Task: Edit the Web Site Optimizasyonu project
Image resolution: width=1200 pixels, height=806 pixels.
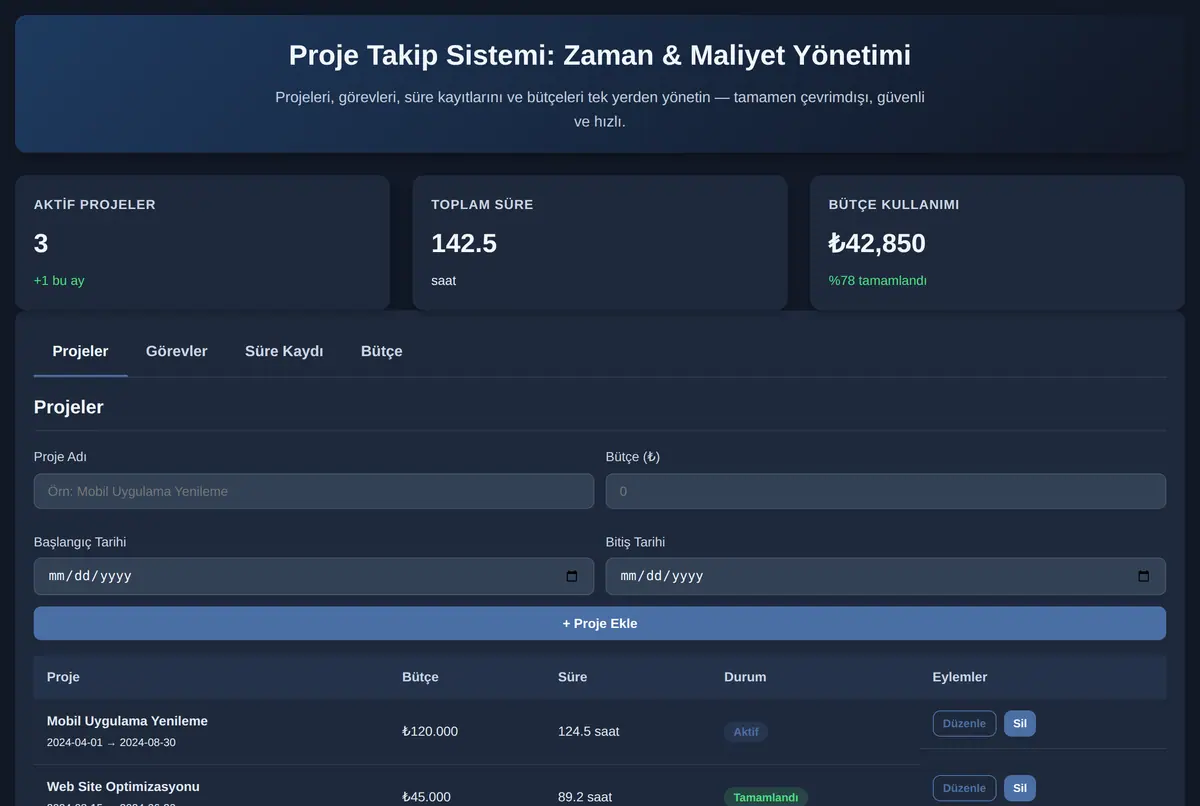Action: pos(965,788)
